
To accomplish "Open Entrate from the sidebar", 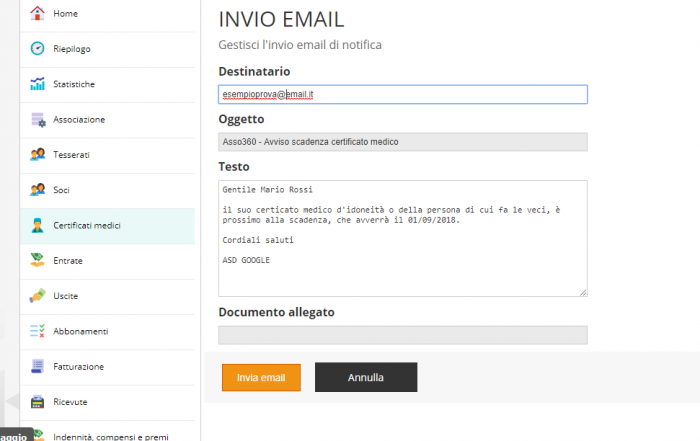I will pos(107,261).
